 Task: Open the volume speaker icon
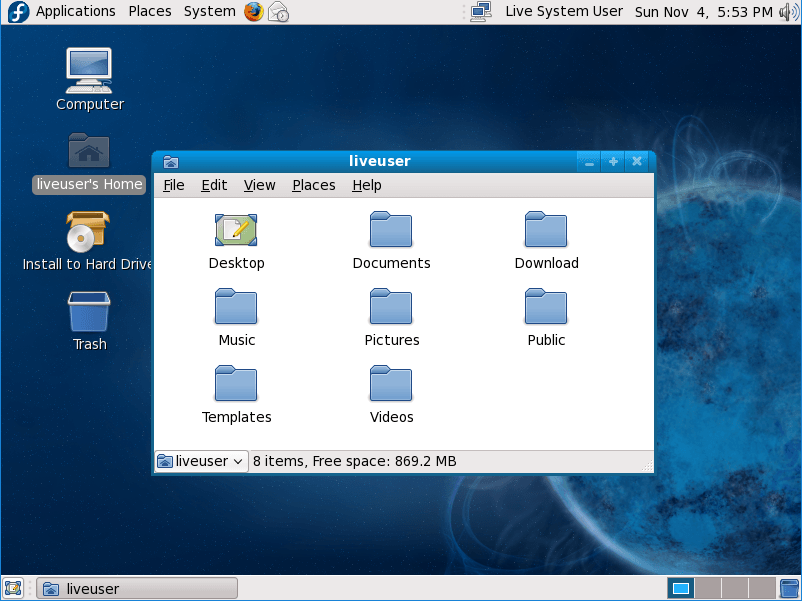tap(789, 12)
